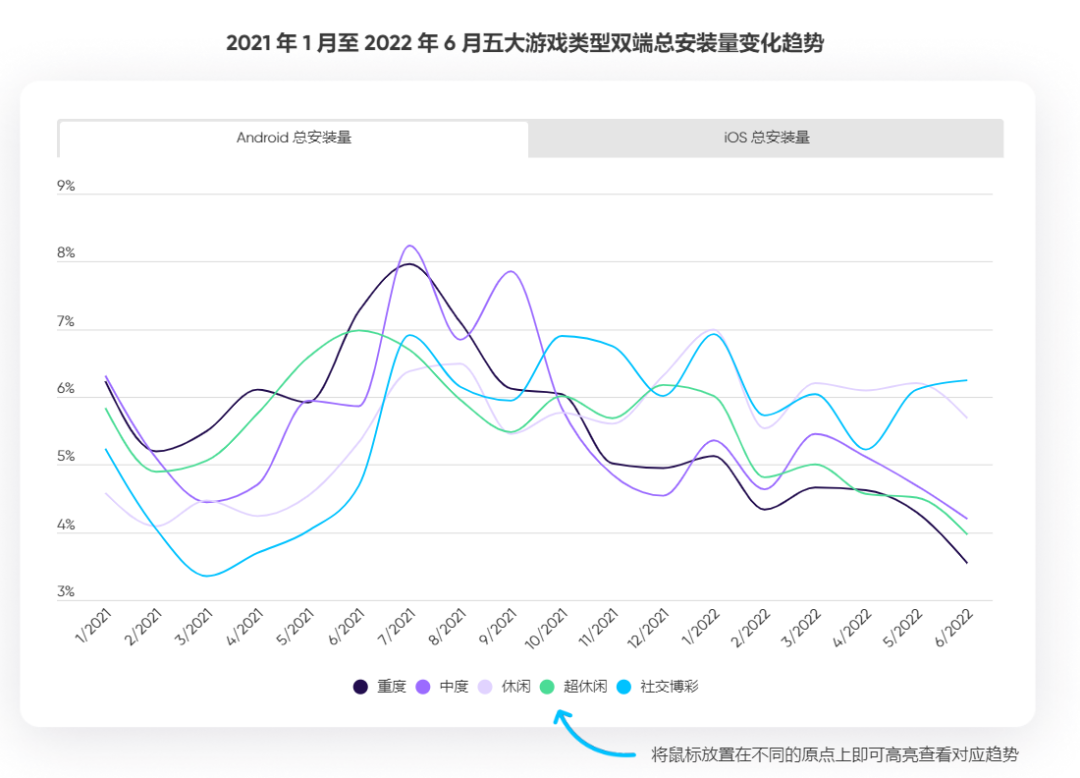Click the hint text about hovering 原点

(x=835, y=754)
